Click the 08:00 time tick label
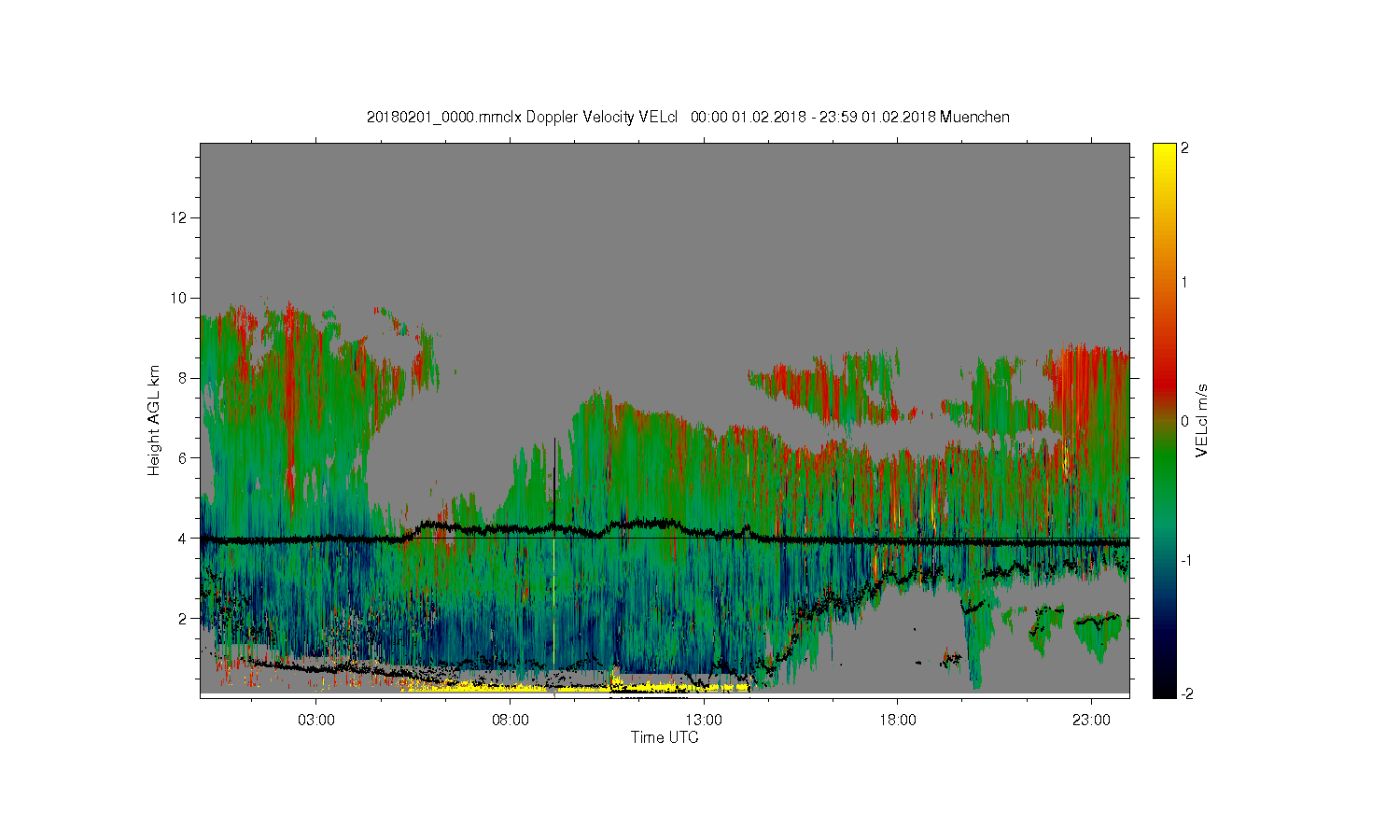This screenshot has width=1400, height=840. [x=510, y=721]
